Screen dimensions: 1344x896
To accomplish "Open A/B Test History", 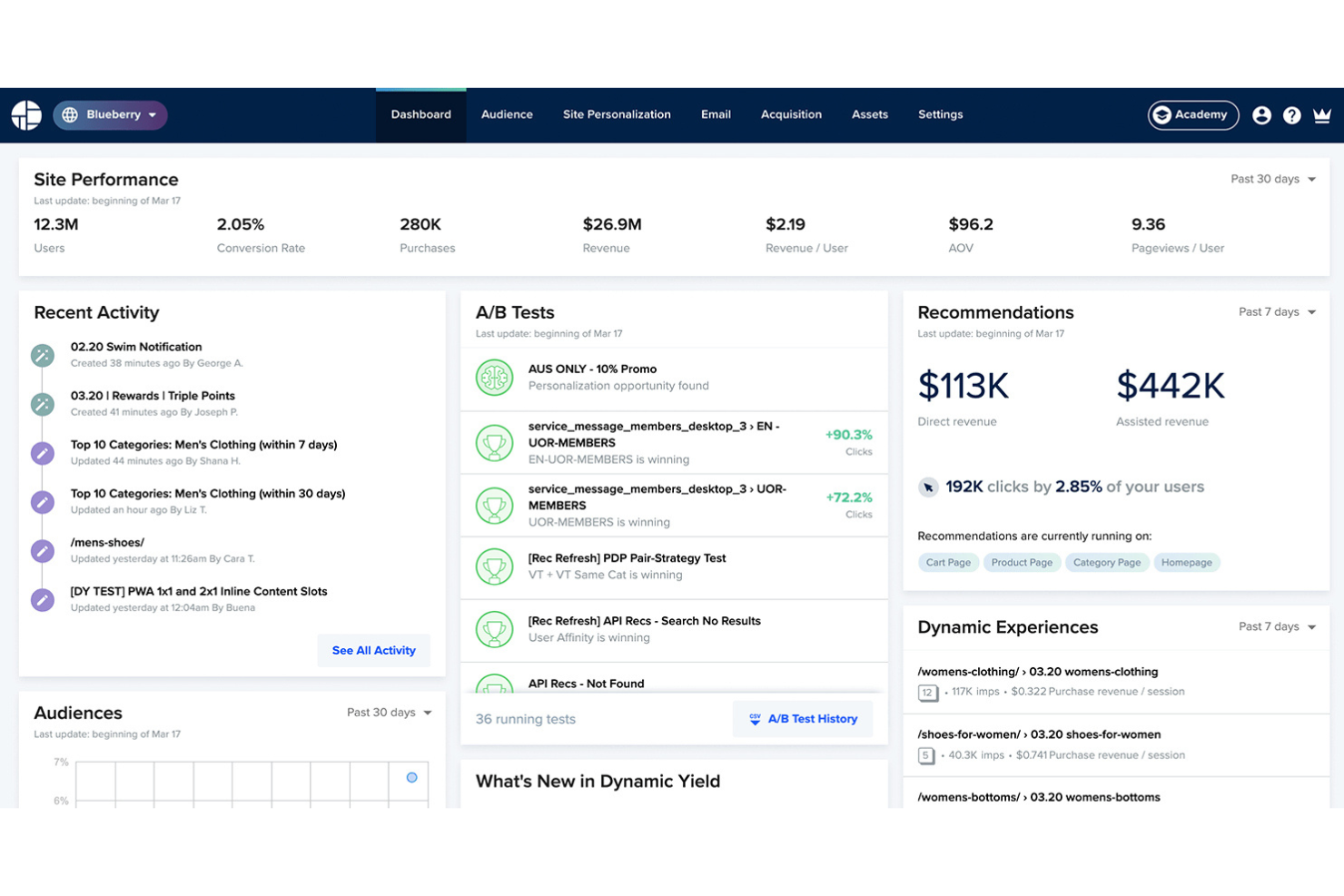I will tap(803, 719).
